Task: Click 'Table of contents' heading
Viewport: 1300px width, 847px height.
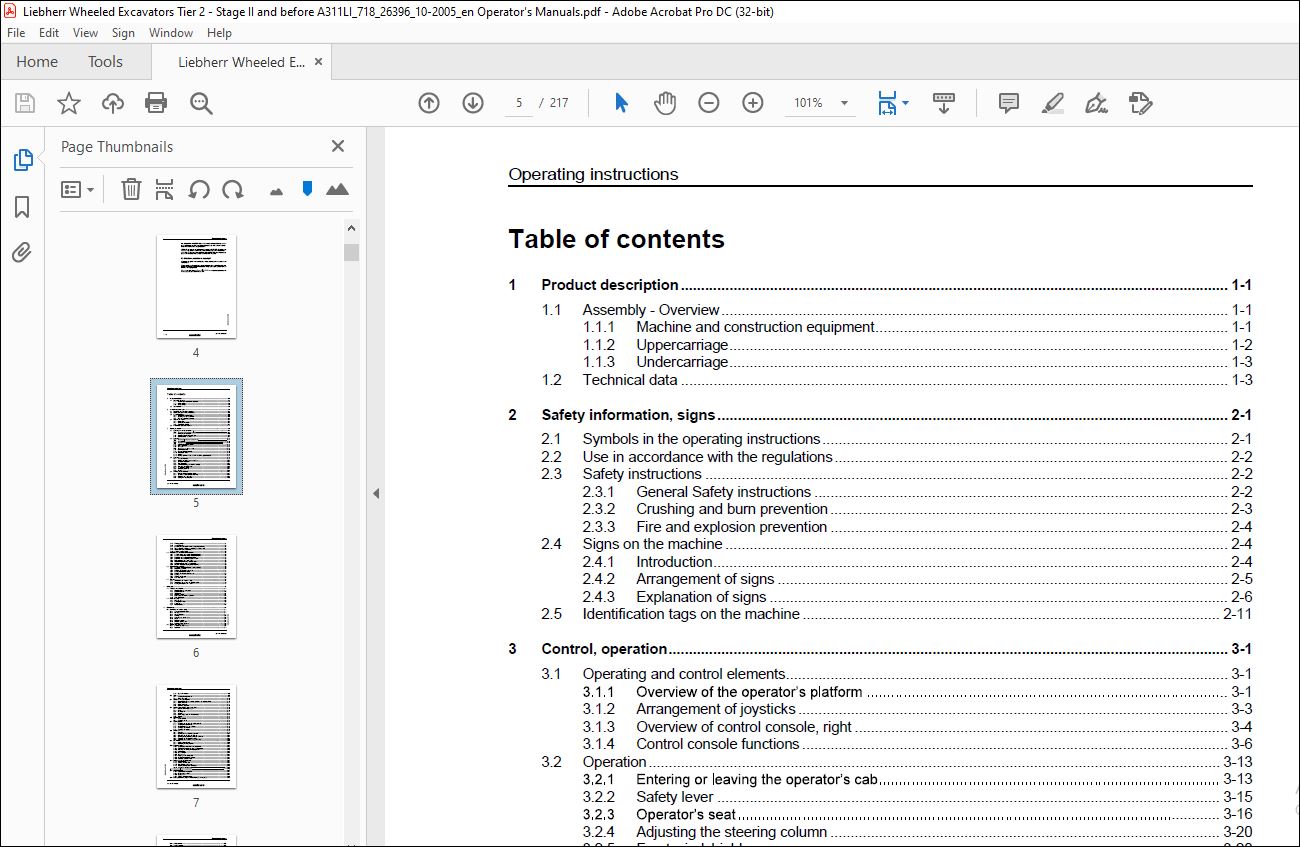Action: pos(616,240)
